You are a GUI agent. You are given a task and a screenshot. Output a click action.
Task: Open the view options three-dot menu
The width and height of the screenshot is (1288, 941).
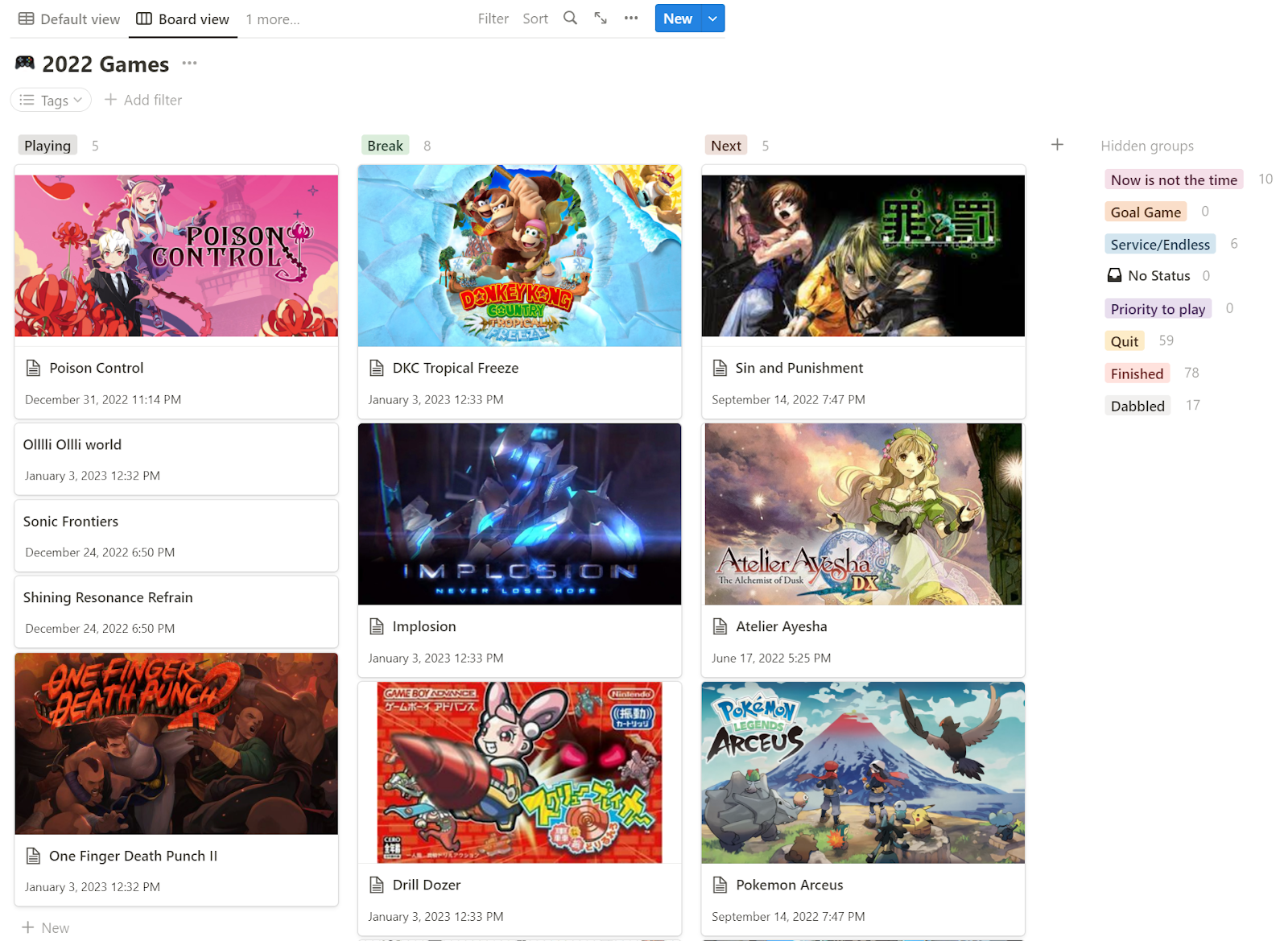(631, 18)
